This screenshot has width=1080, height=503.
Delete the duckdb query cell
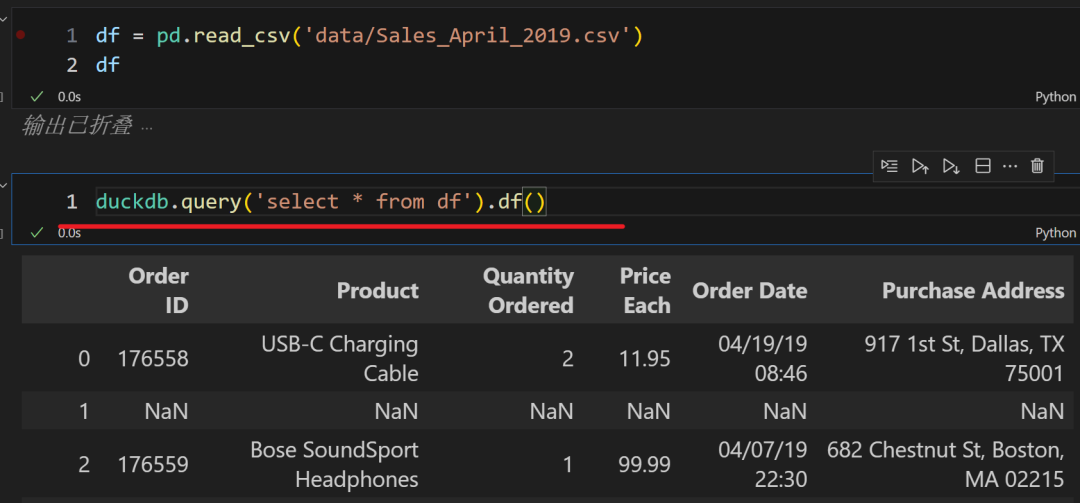click(1037, 166)
